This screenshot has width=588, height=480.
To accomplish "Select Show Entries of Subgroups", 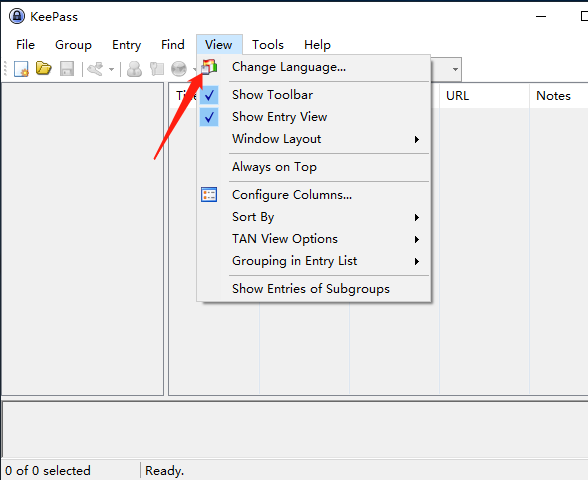I will click(x=311, y=289).
